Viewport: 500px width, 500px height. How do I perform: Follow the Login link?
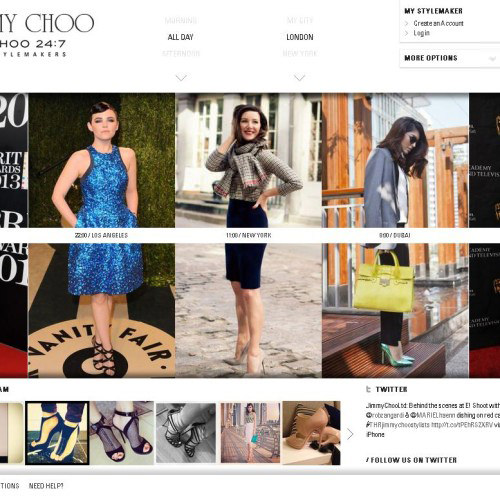pos(421,33)
